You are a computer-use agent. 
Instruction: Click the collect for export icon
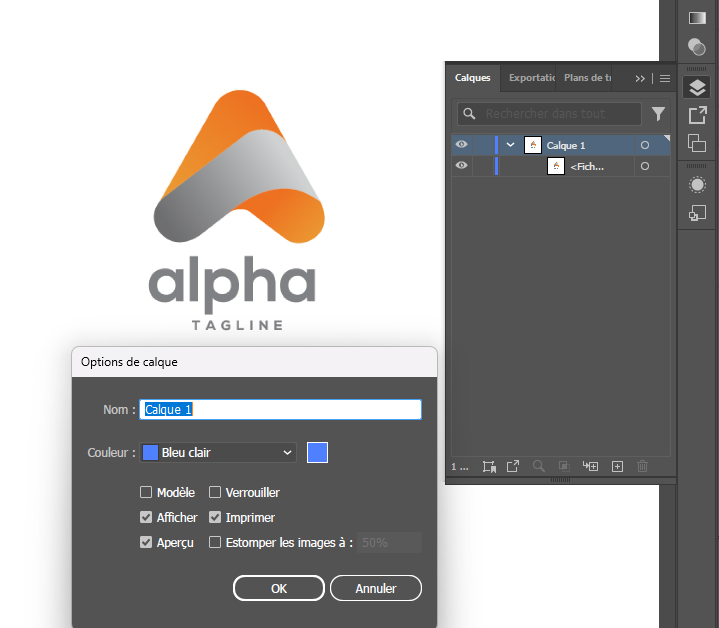513,466
